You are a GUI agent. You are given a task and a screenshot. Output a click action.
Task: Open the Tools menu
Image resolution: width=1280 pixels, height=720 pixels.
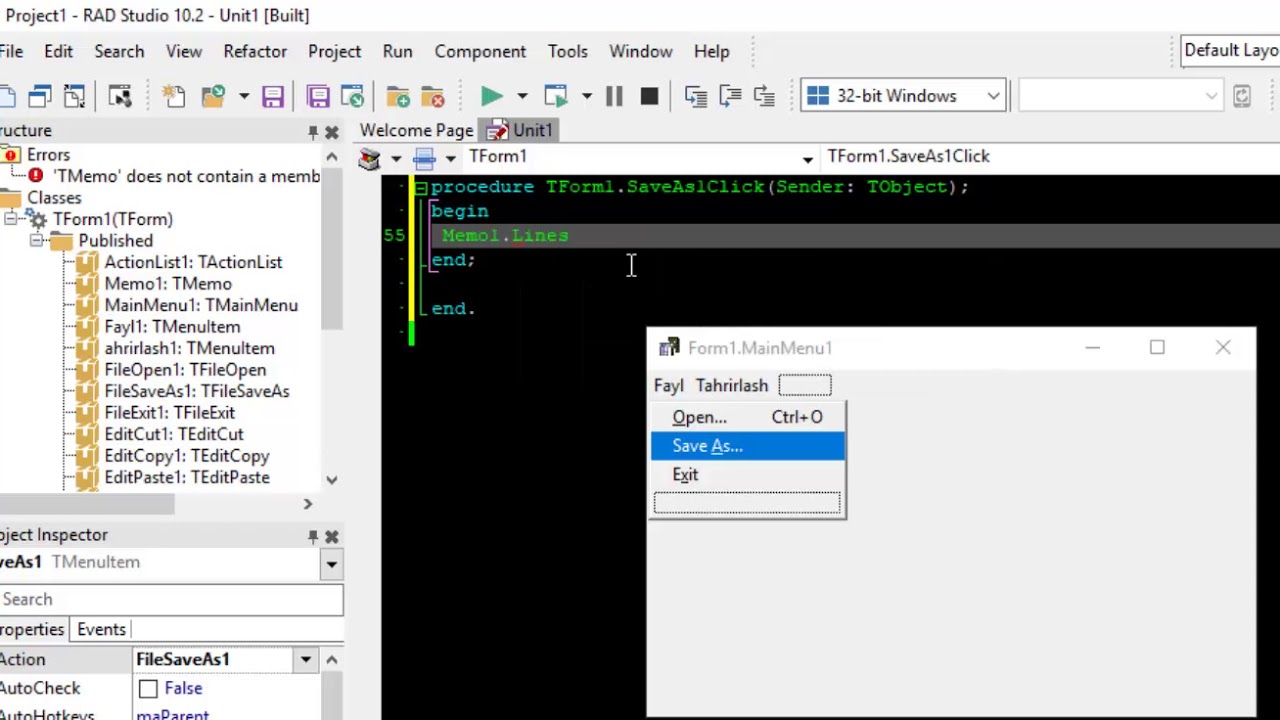[x=567, y=51]
